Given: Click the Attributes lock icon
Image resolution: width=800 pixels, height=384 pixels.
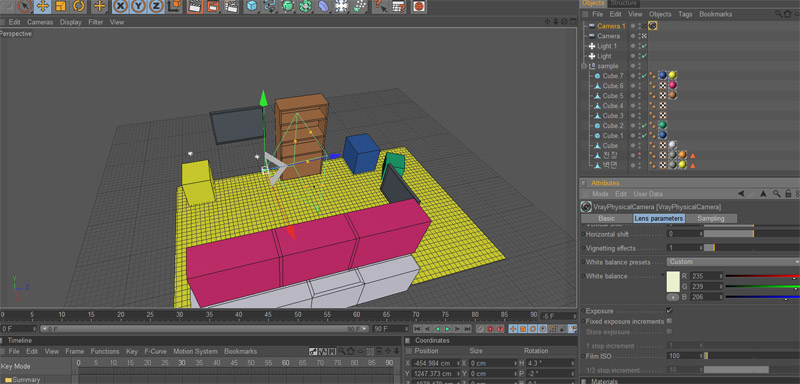Looking at the screenshot, I should coord(788,194).
